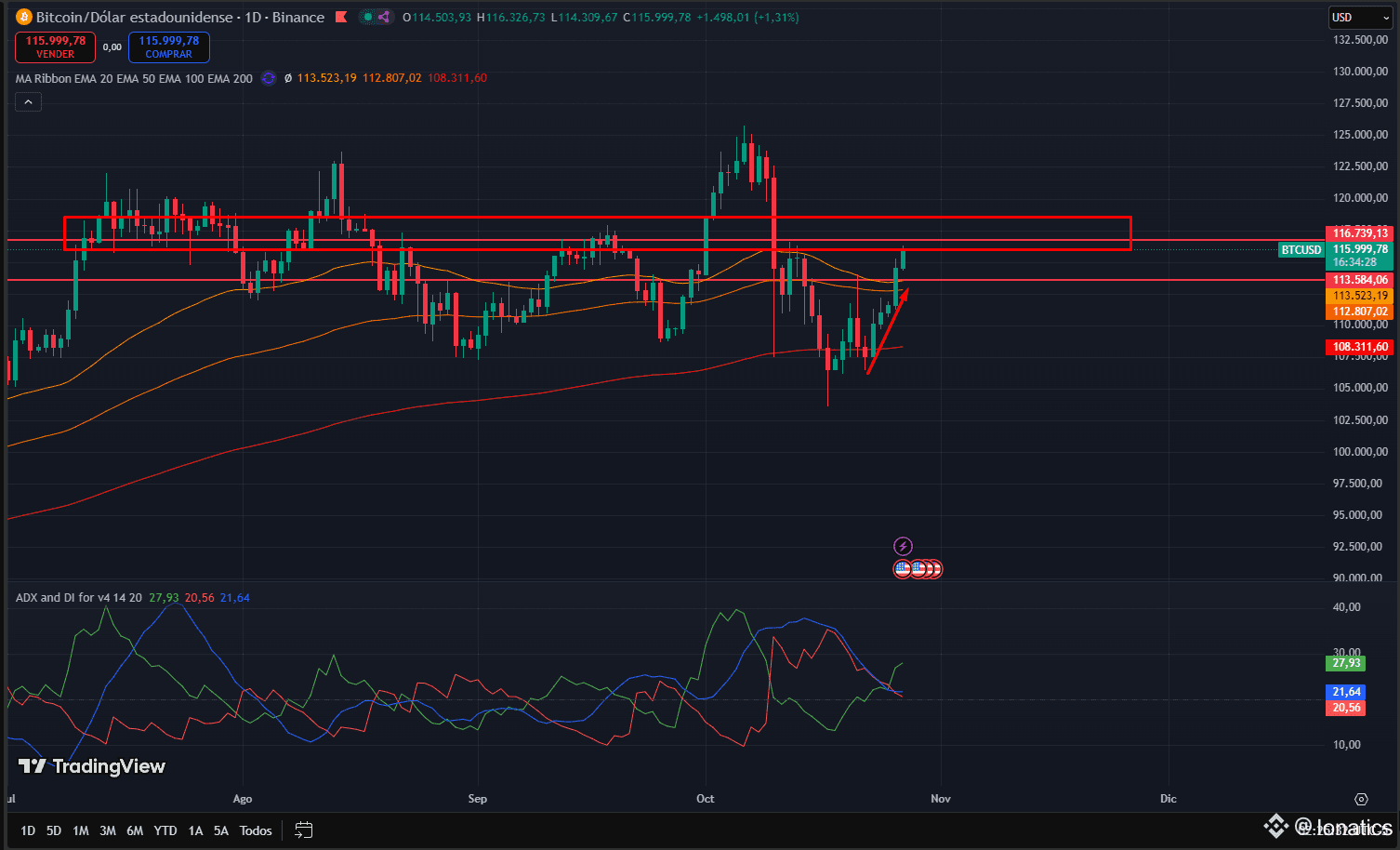This screenshot has height=850, width=1400.
Task: Click the 115.999,78 current price axis label
Action: [x=1360, y=249]
